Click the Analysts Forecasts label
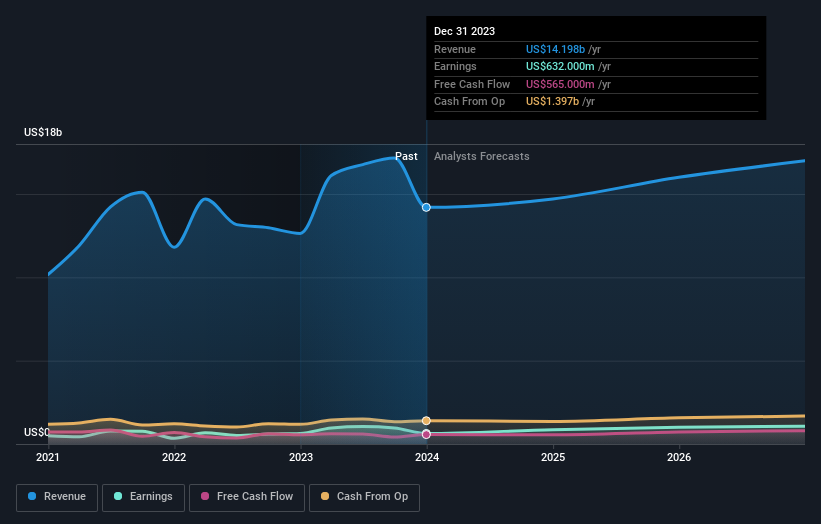The width and height of the screenshot is (821, 524). coord(482,156)
